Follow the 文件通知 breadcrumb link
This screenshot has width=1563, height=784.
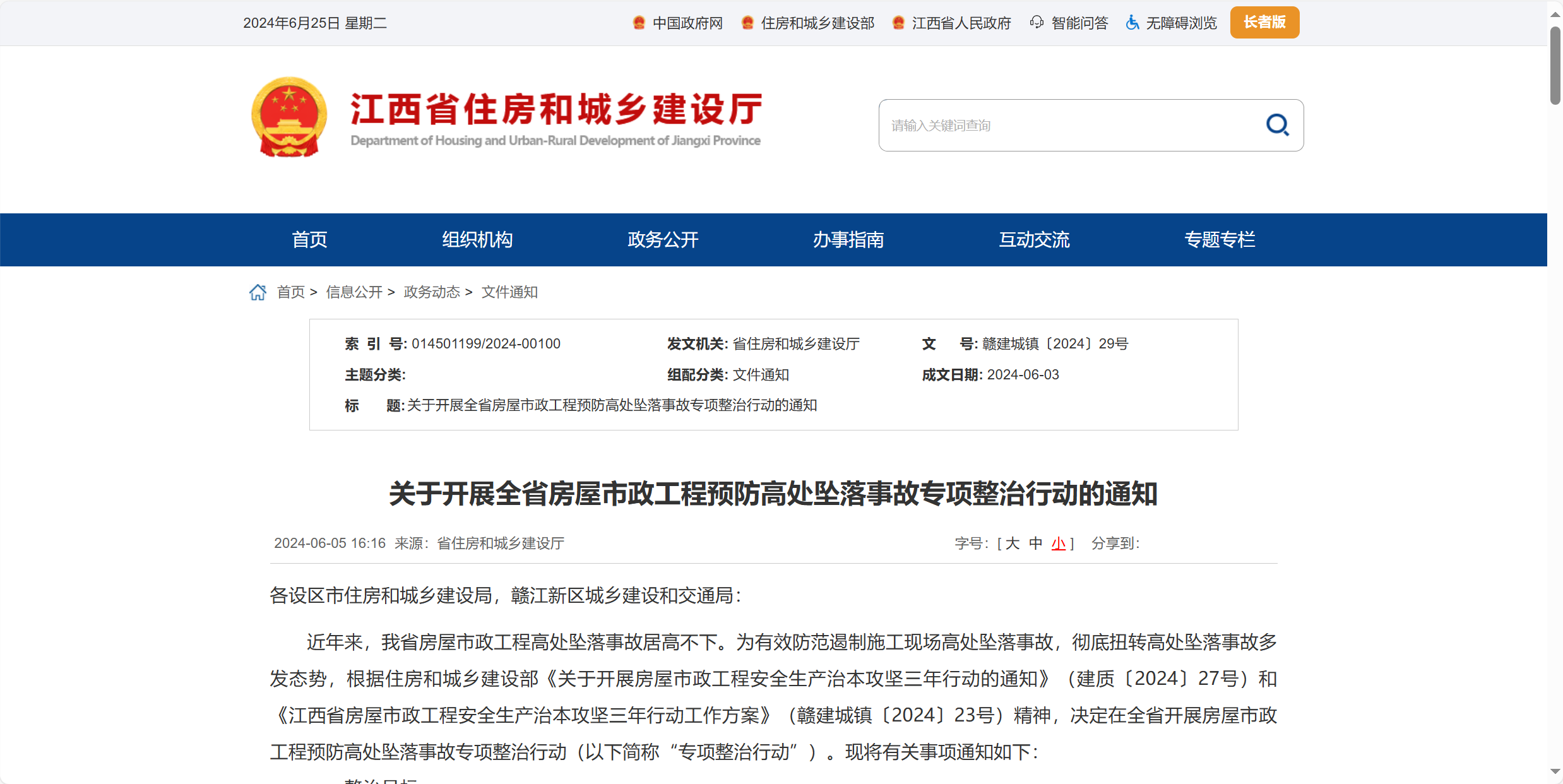509,292
